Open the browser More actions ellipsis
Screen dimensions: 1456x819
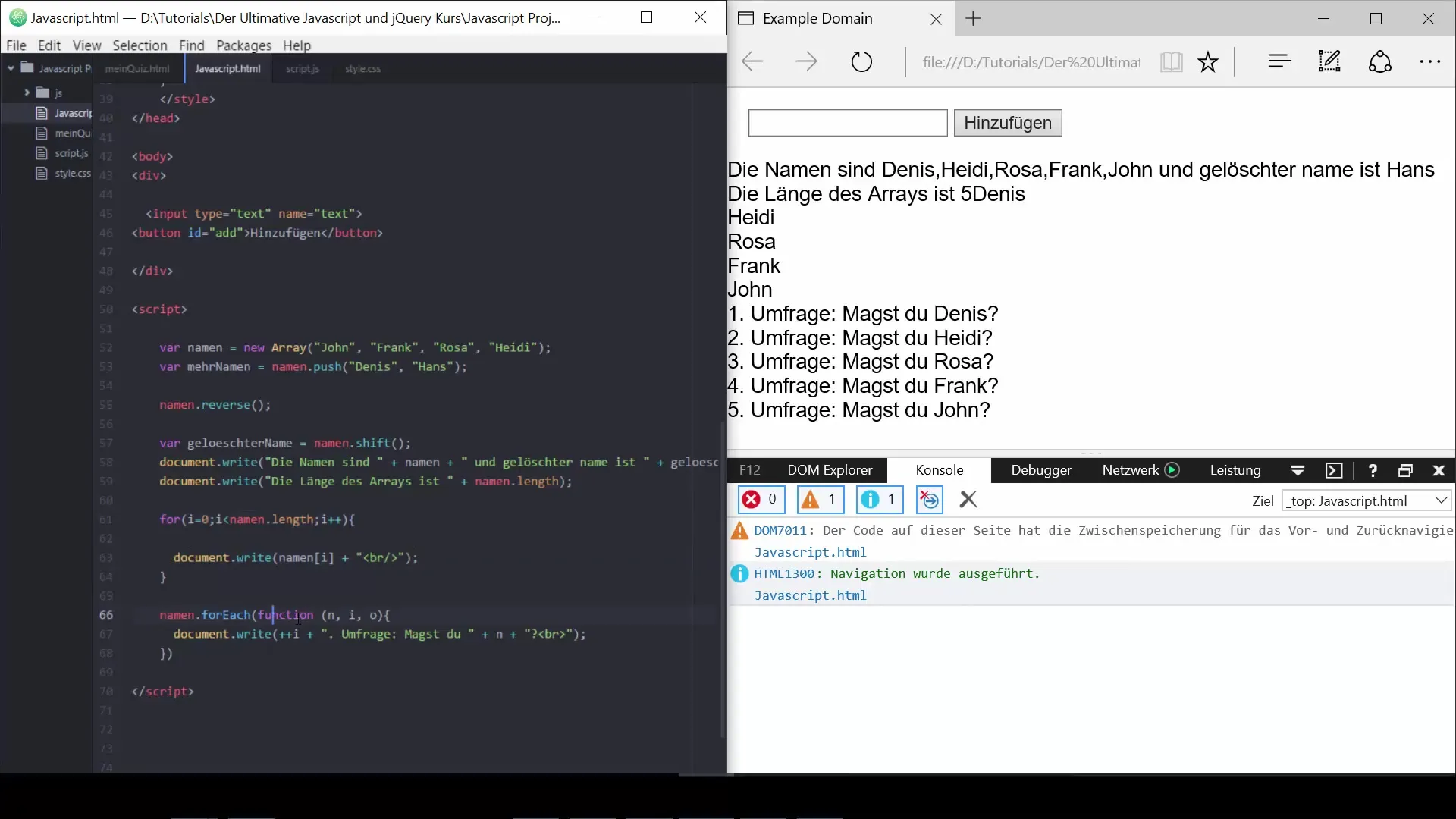point(1429,61)
